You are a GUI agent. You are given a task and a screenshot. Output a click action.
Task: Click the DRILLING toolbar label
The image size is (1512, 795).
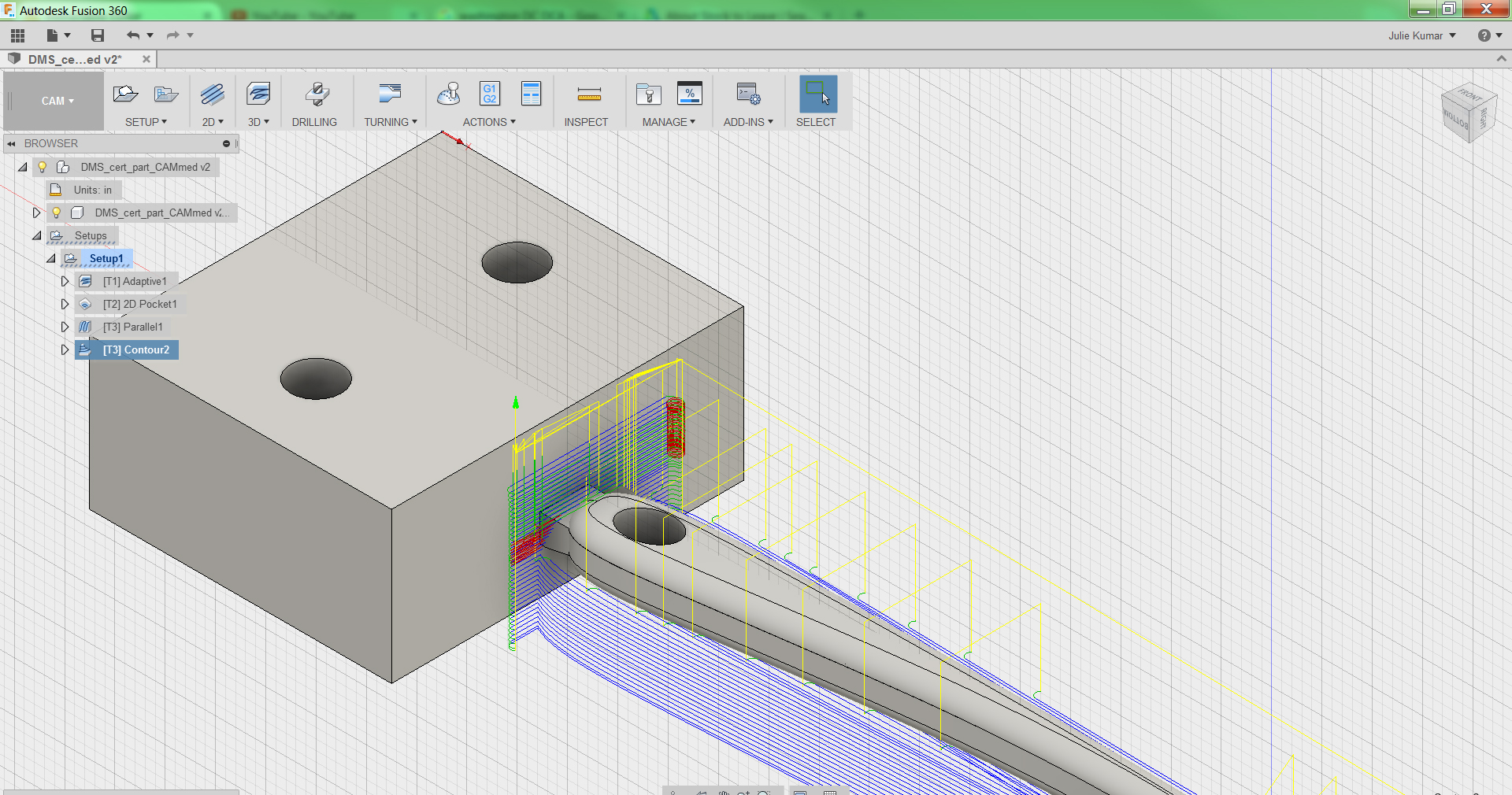tap(314, 122)
